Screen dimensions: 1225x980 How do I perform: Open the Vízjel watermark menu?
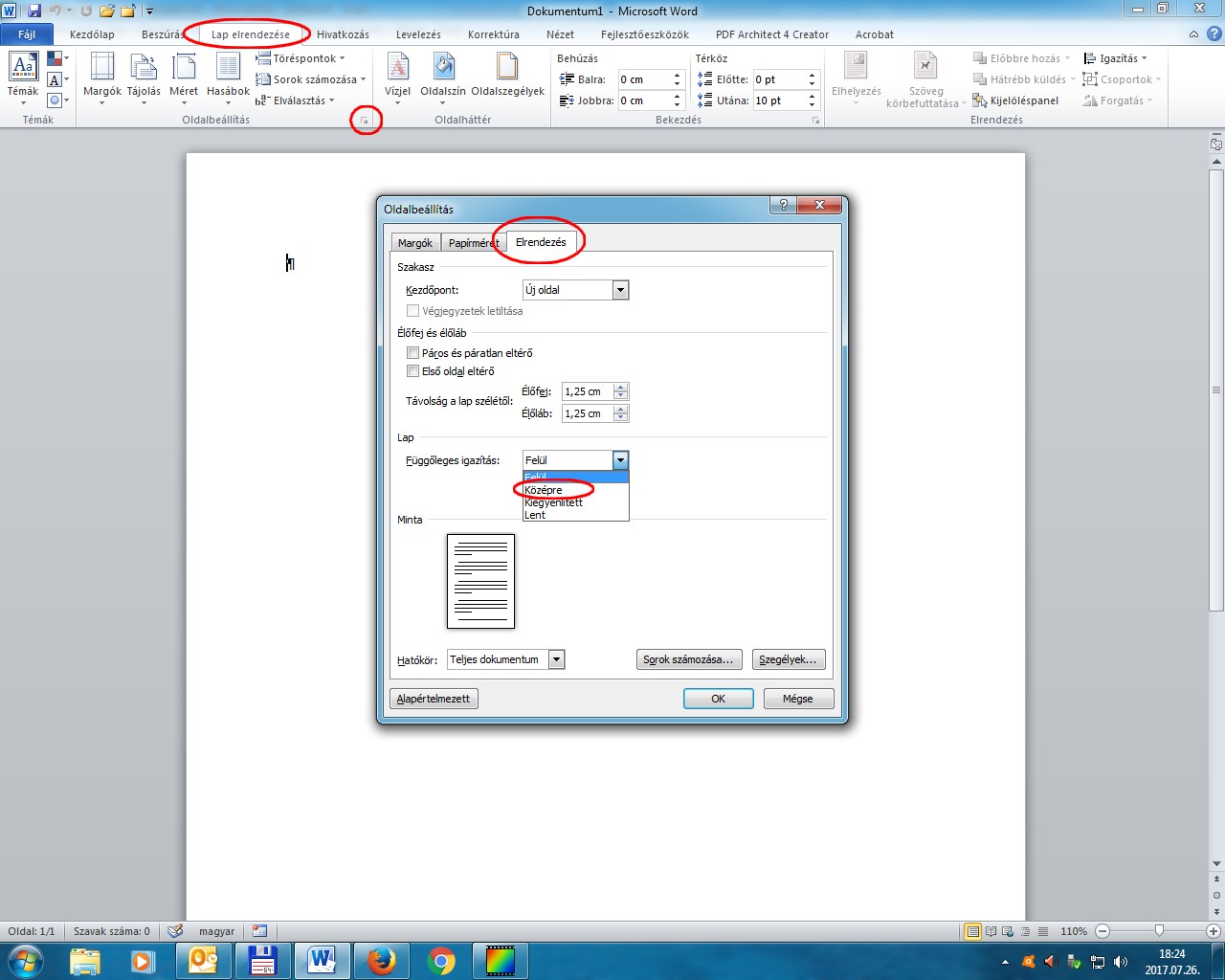pyautogui.click(x=397, y=78)
